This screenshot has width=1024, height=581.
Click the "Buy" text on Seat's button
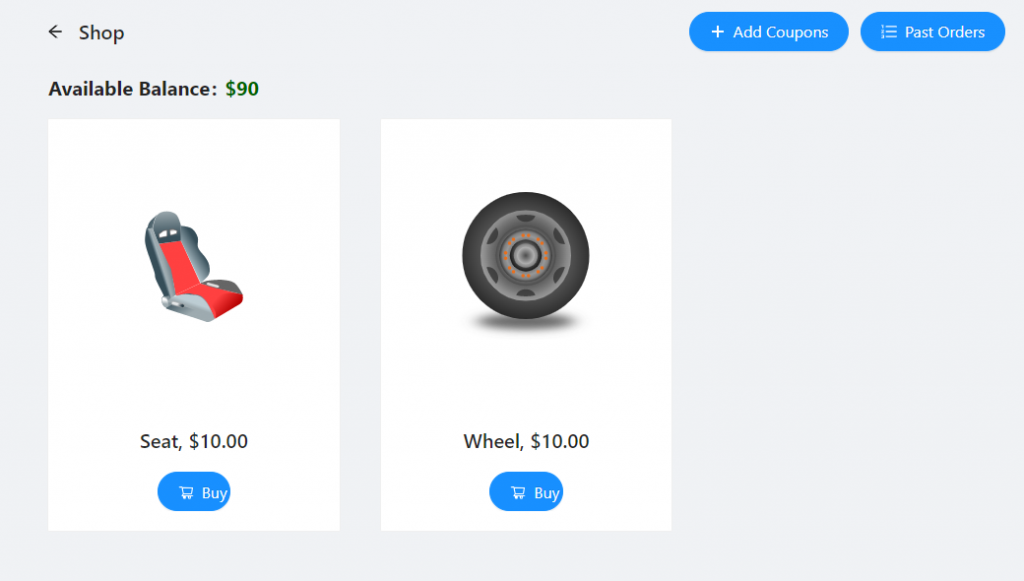pos(214,493)
